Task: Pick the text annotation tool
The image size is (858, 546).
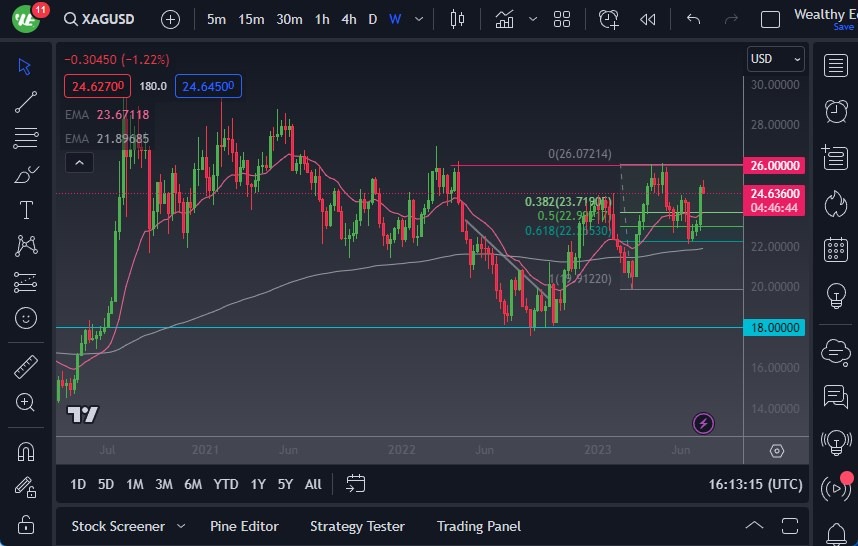Action: tap(26, 210)
